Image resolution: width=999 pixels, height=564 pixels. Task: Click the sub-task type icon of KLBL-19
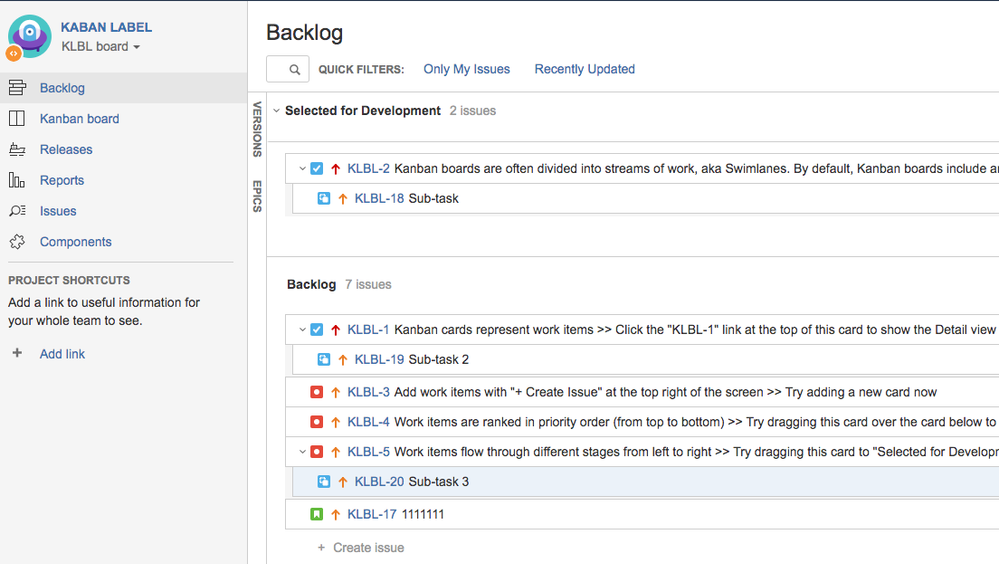click(x=324, y=359)
